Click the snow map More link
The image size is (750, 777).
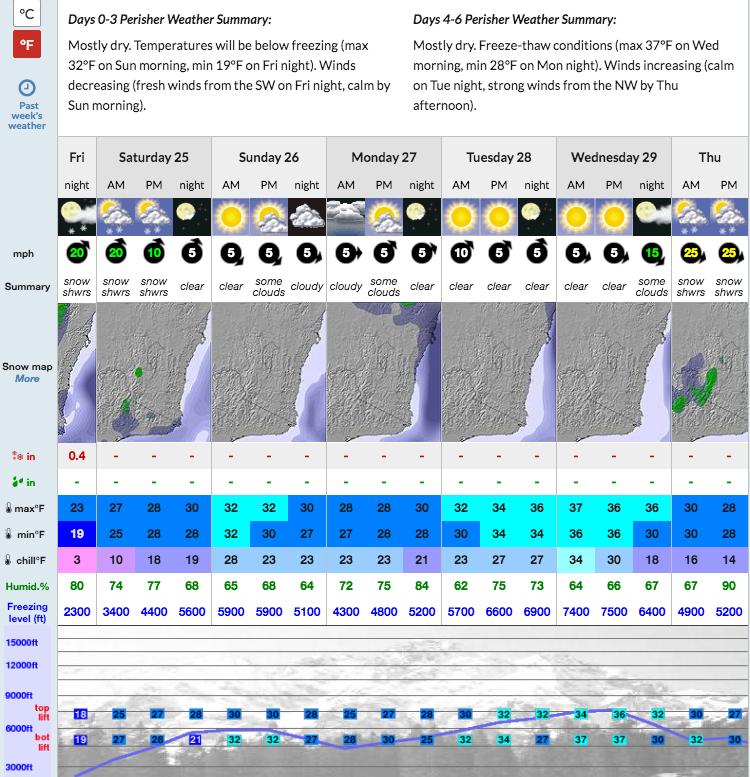[x=27, y=379]
